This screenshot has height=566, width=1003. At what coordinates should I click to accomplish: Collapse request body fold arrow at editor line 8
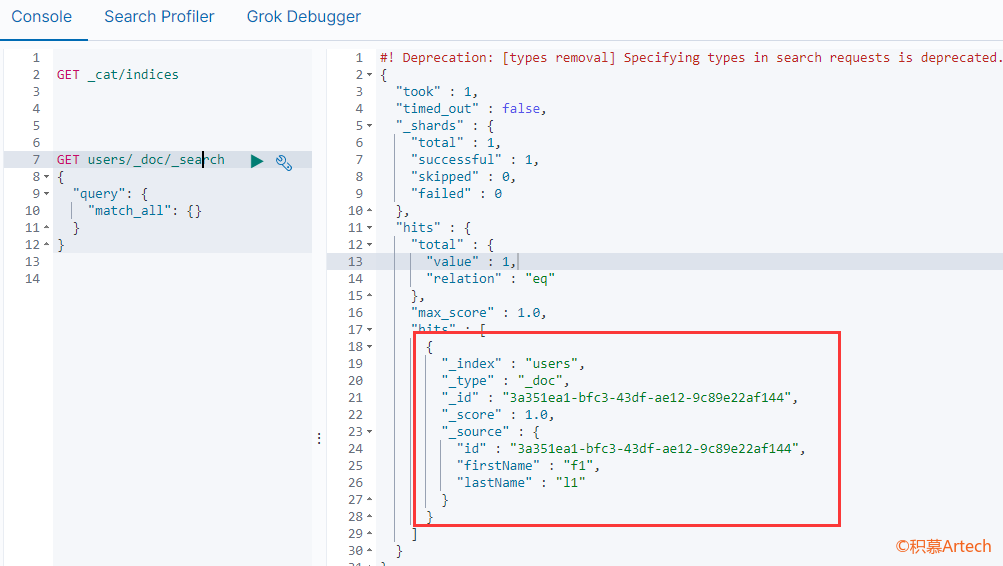coord(47,177)
